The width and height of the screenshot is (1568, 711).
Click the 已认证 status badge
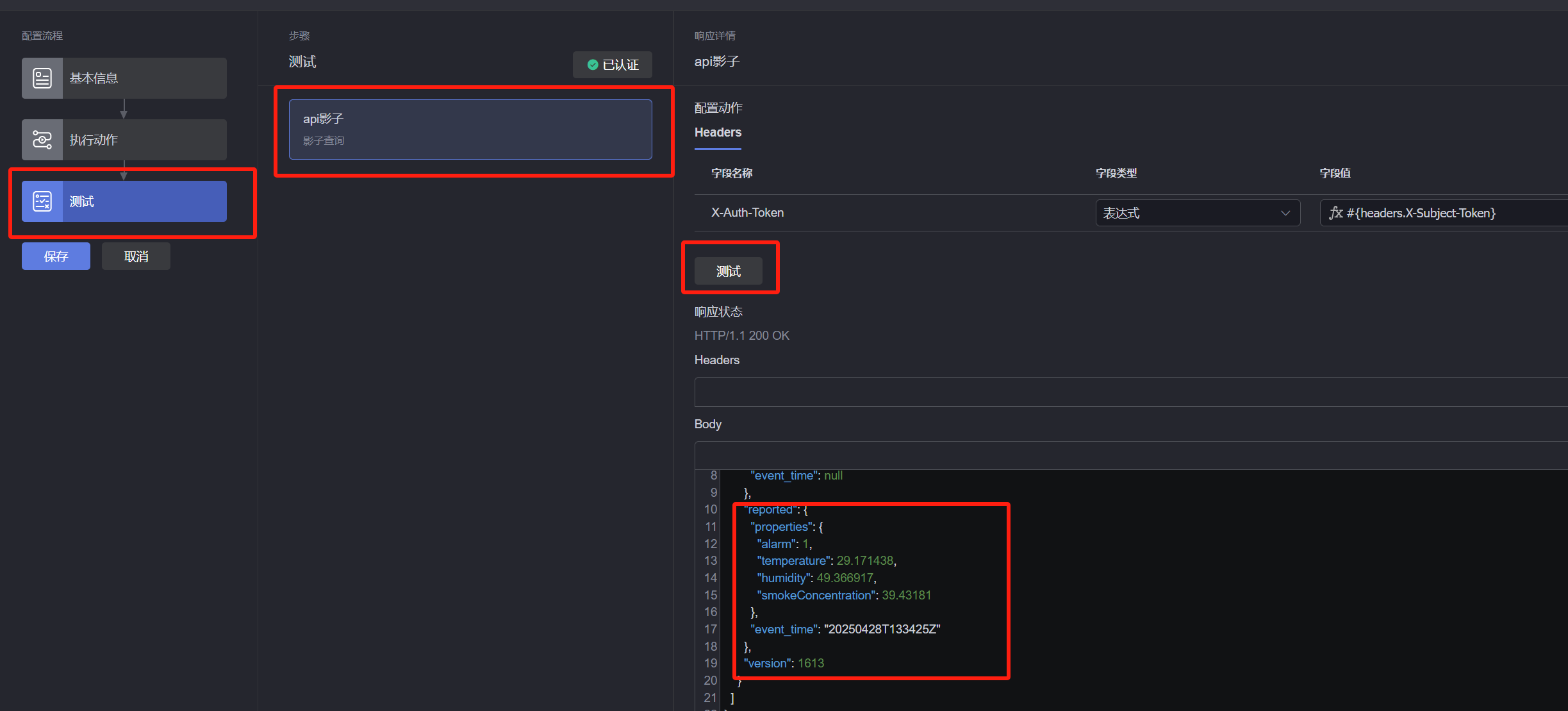tap(613, 65)
